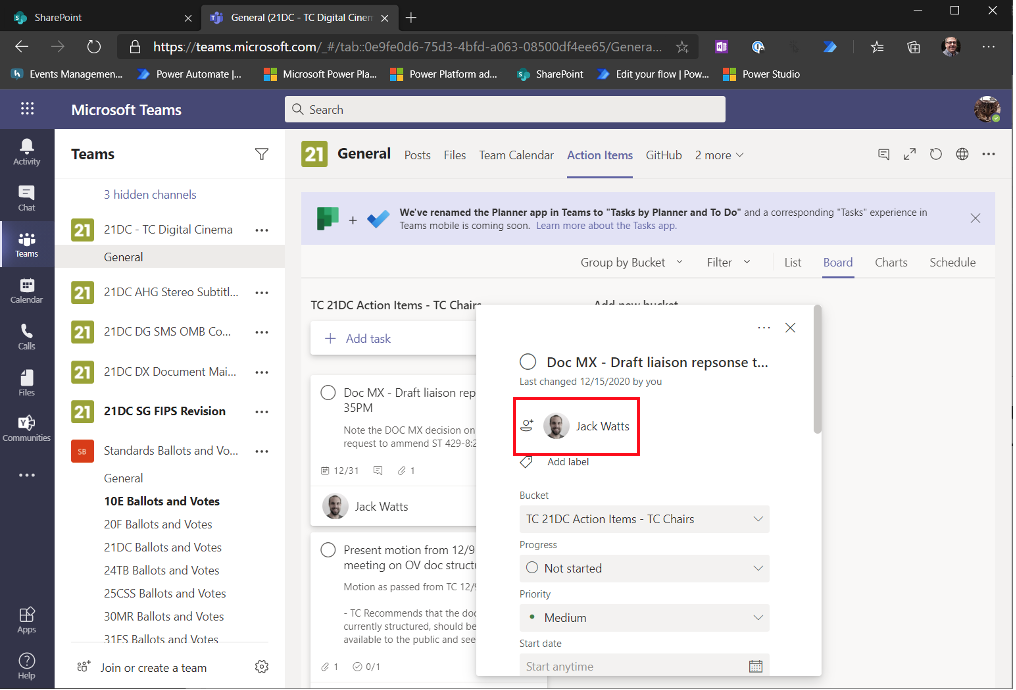Open the Teams app launcher waffle
The image size is (1016, 690).
pyautogui.click(x=27, y=109)
